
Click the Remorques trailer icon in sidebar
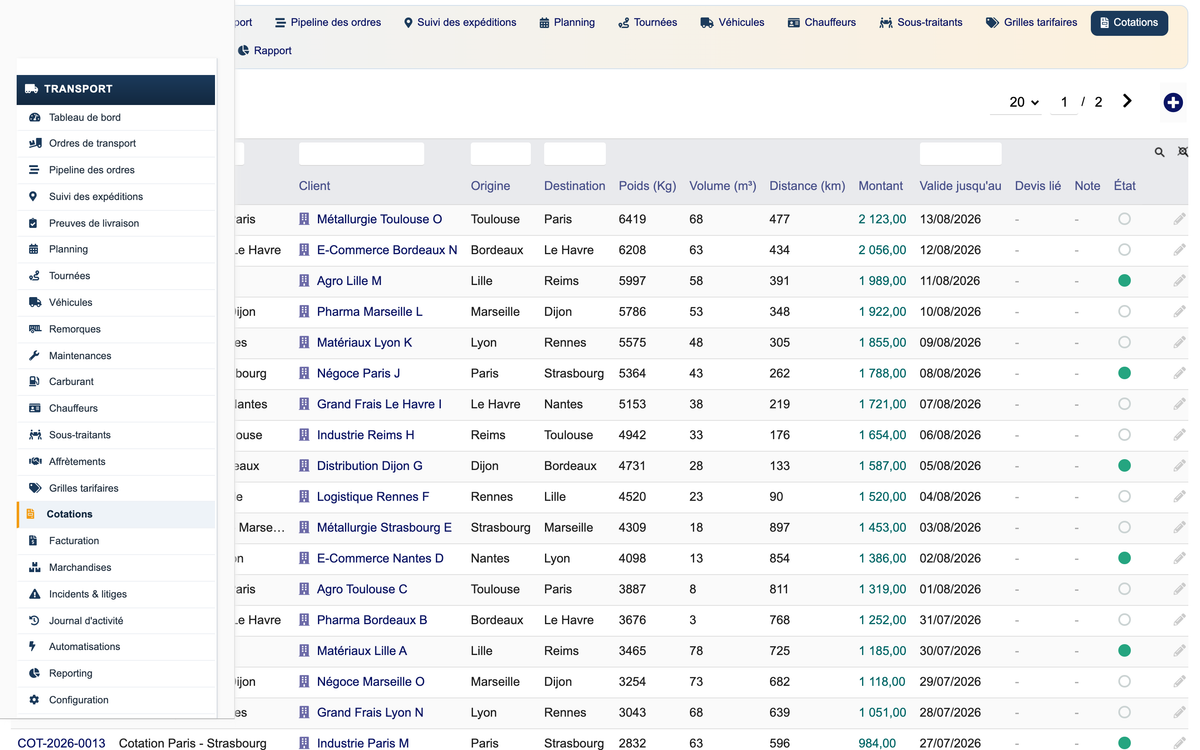(35, 329)
